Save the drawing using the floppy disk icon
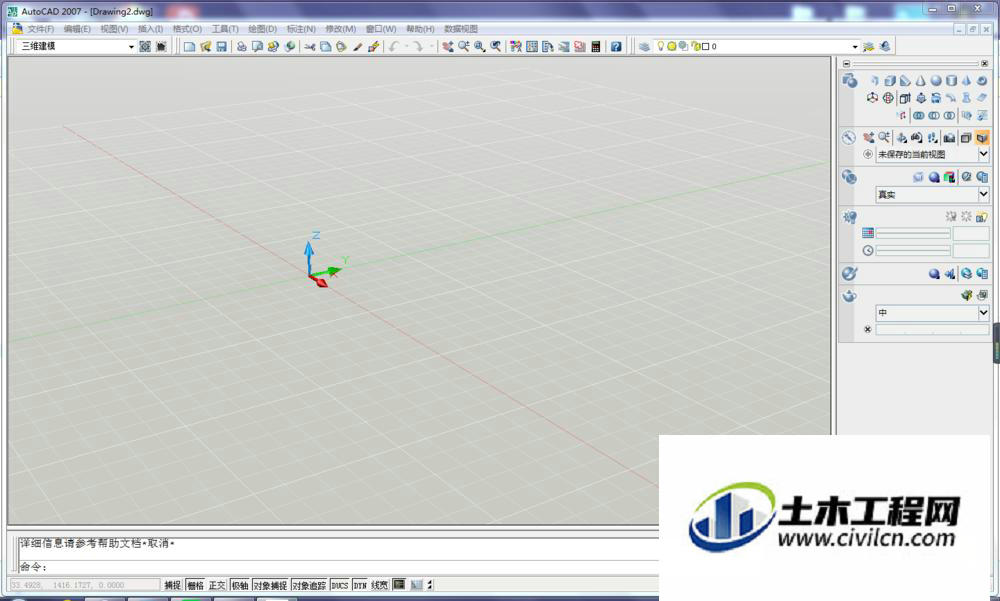The width and height of the screenshot is (1000, 601). click(221, 47)
